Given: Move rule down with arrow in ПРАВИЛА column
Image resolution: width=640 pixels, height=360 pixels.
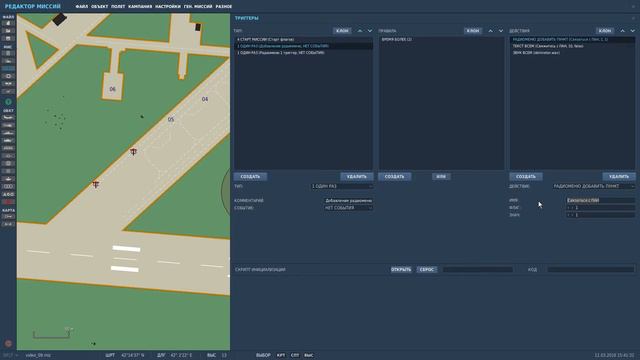Looking at the screenshot, I should [x=501, y=31].
